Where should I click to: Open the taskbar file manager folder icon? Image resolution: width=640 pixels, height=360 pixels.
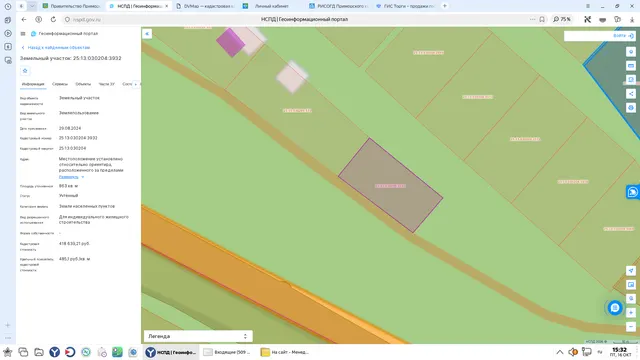point(39,352)
